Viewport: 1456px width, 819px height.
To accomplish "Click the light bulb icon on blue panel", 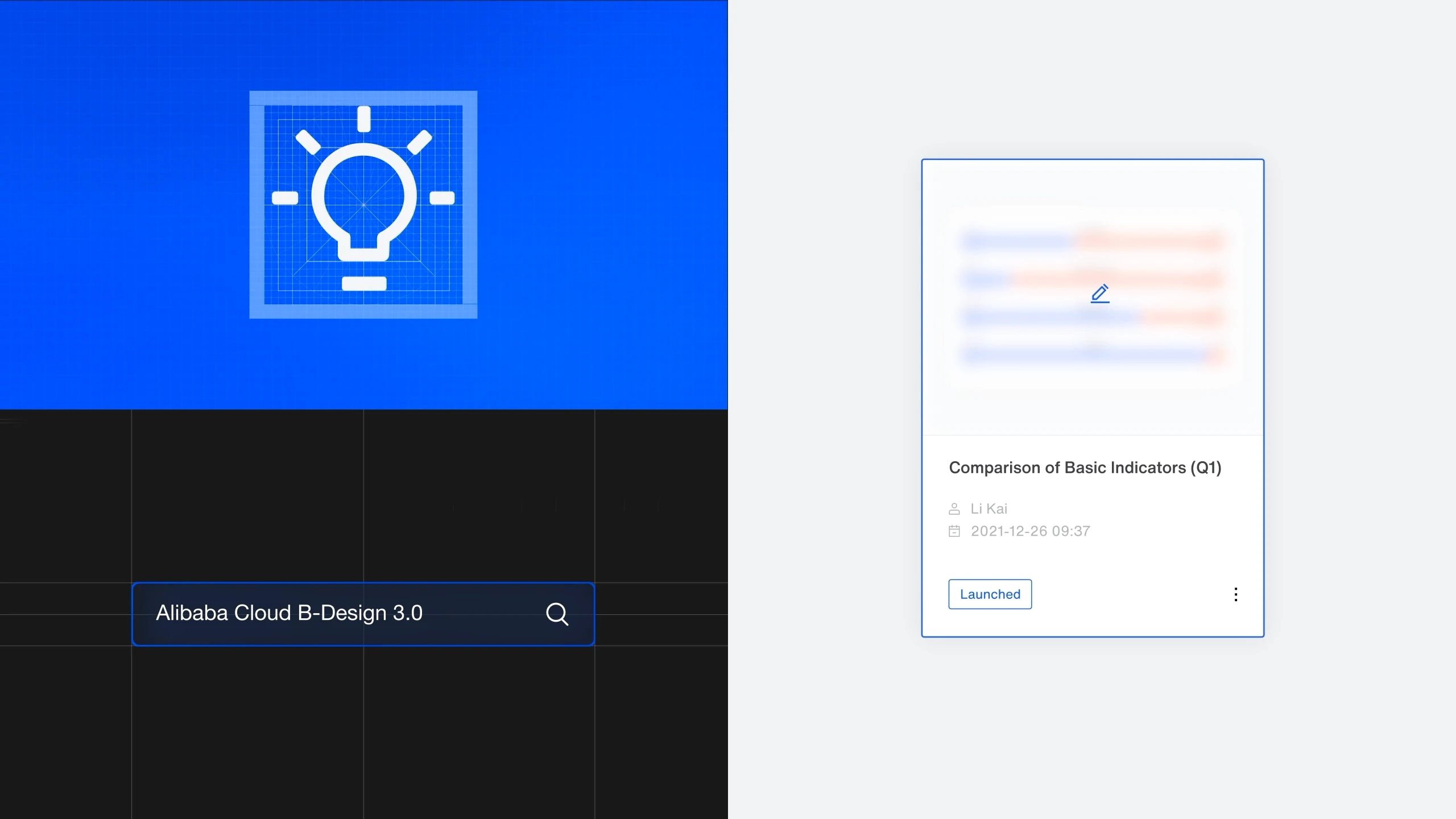I will pos(363,198).
